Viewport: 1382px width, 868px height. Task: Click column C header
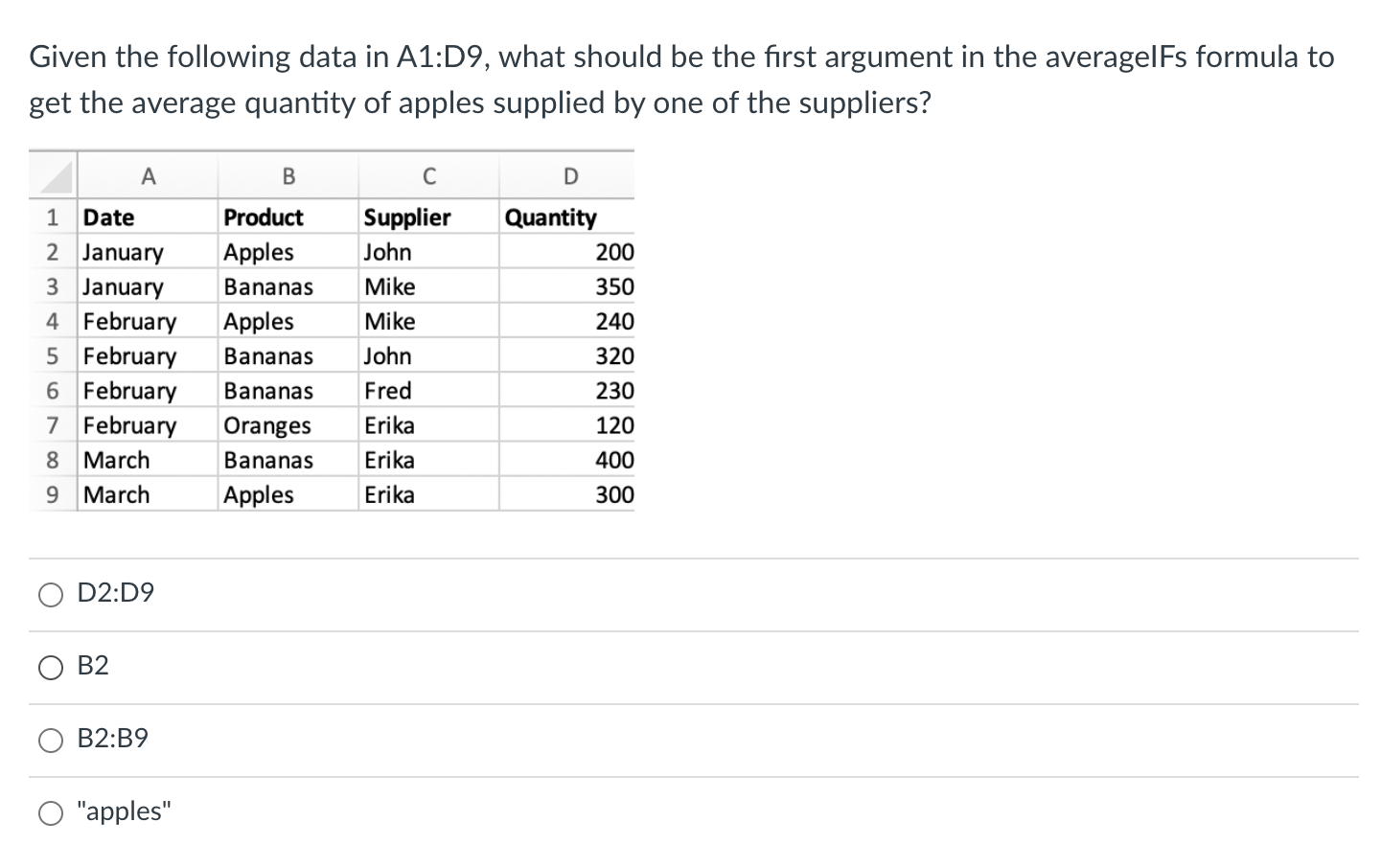coord(429,176)
